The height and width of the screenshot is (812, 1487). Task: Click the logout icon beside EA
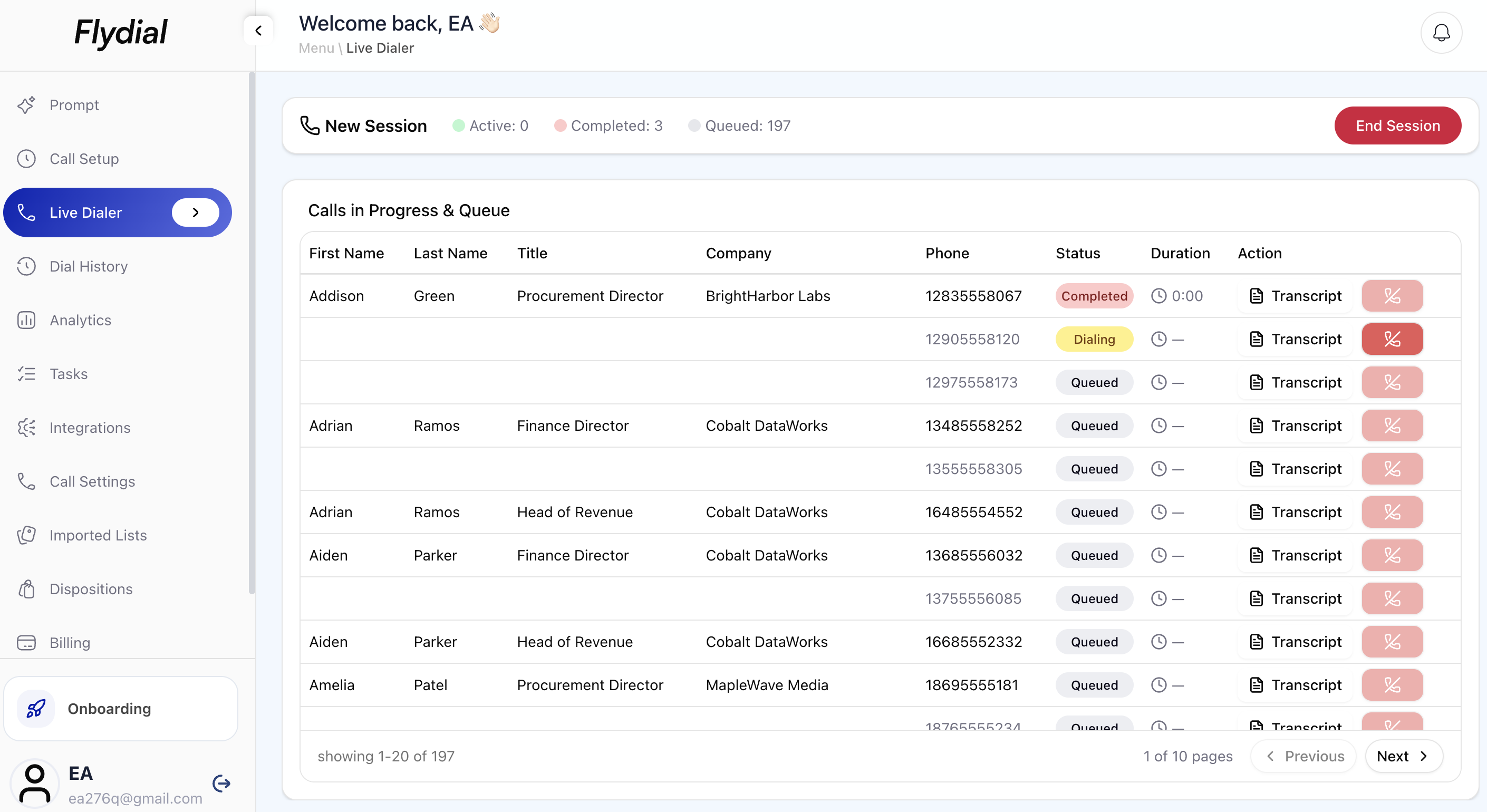coord(221,783)
